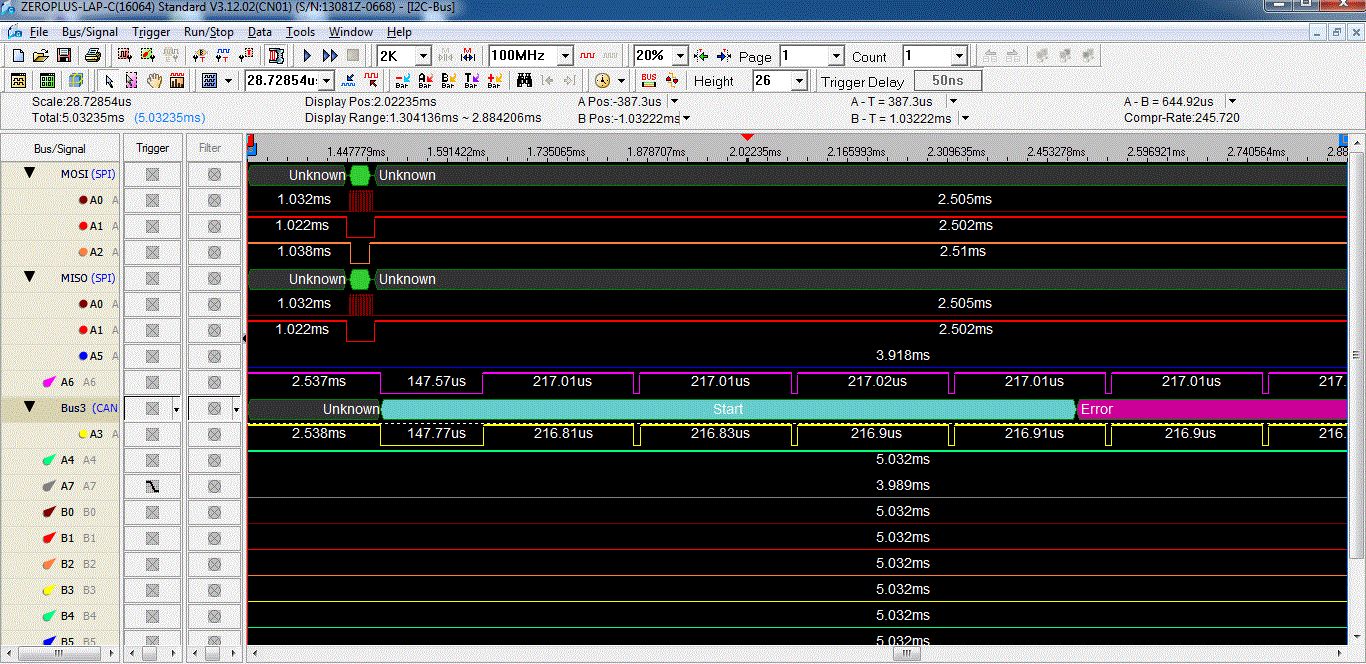Click the single Run play icon

coord(308,56)
